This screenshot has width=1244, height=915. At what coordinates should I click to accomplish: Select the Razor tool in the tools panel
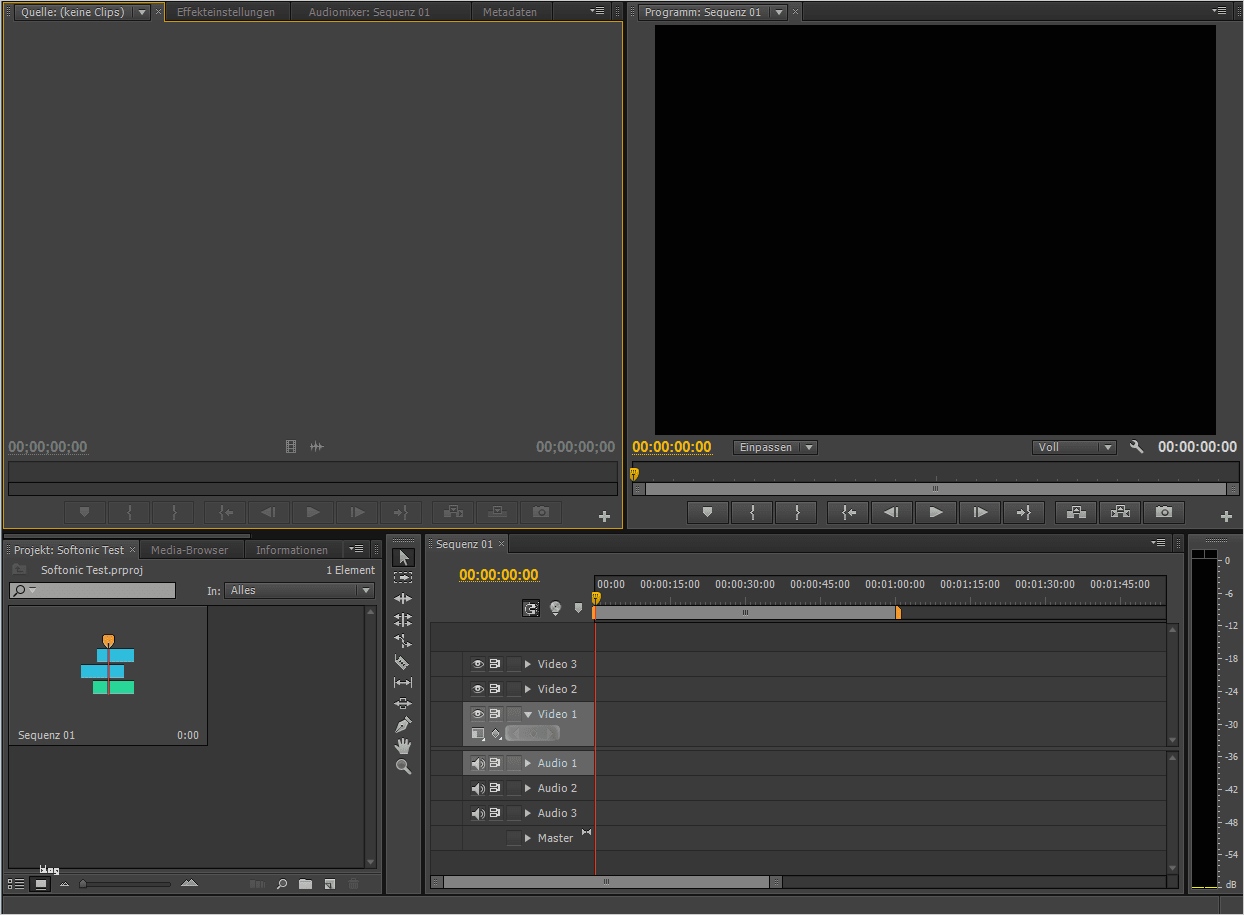(x=403, y=662)
